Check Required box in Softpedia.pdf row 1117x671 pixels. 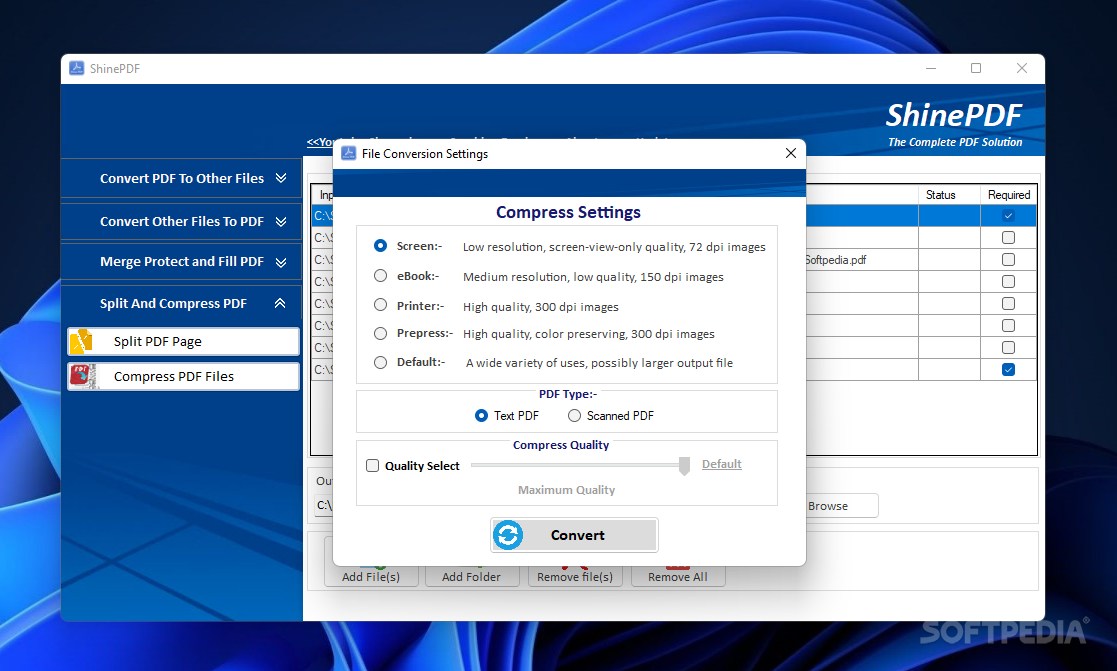(x=1008, y=259)
